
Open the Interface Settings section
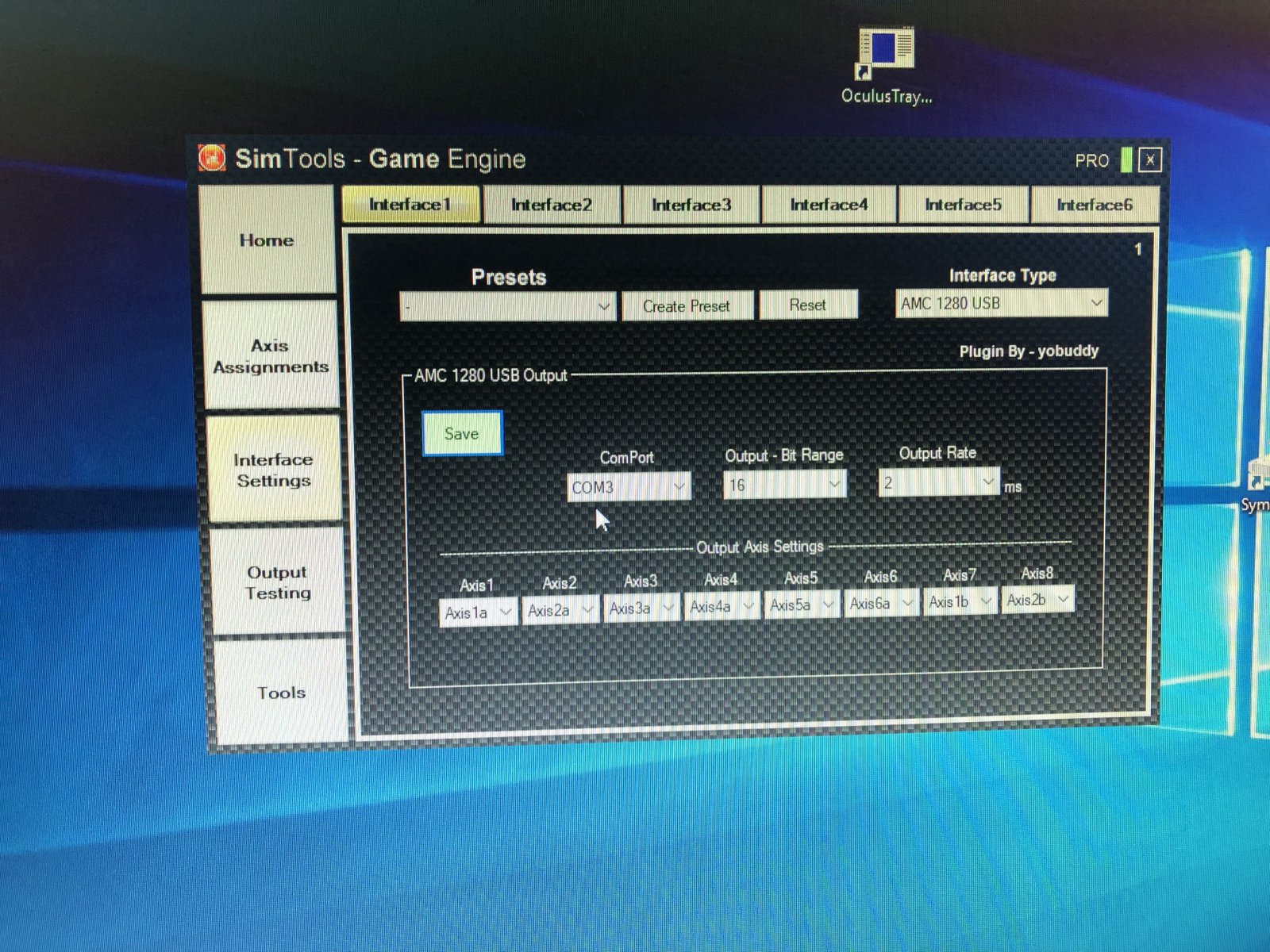[274, 470]
